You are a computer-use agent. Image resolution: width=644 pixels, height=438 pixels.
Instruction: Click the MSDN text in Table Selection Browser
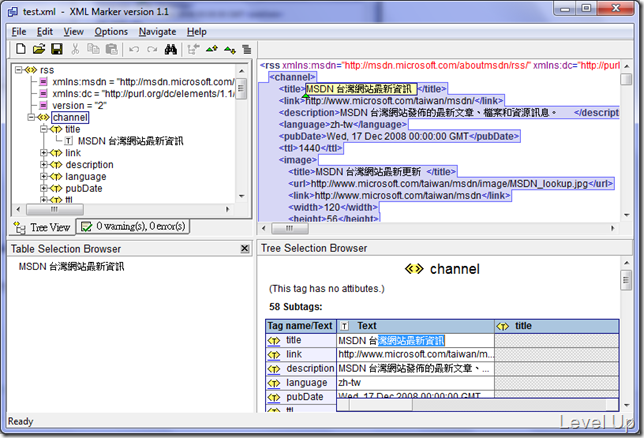(71, 267)
